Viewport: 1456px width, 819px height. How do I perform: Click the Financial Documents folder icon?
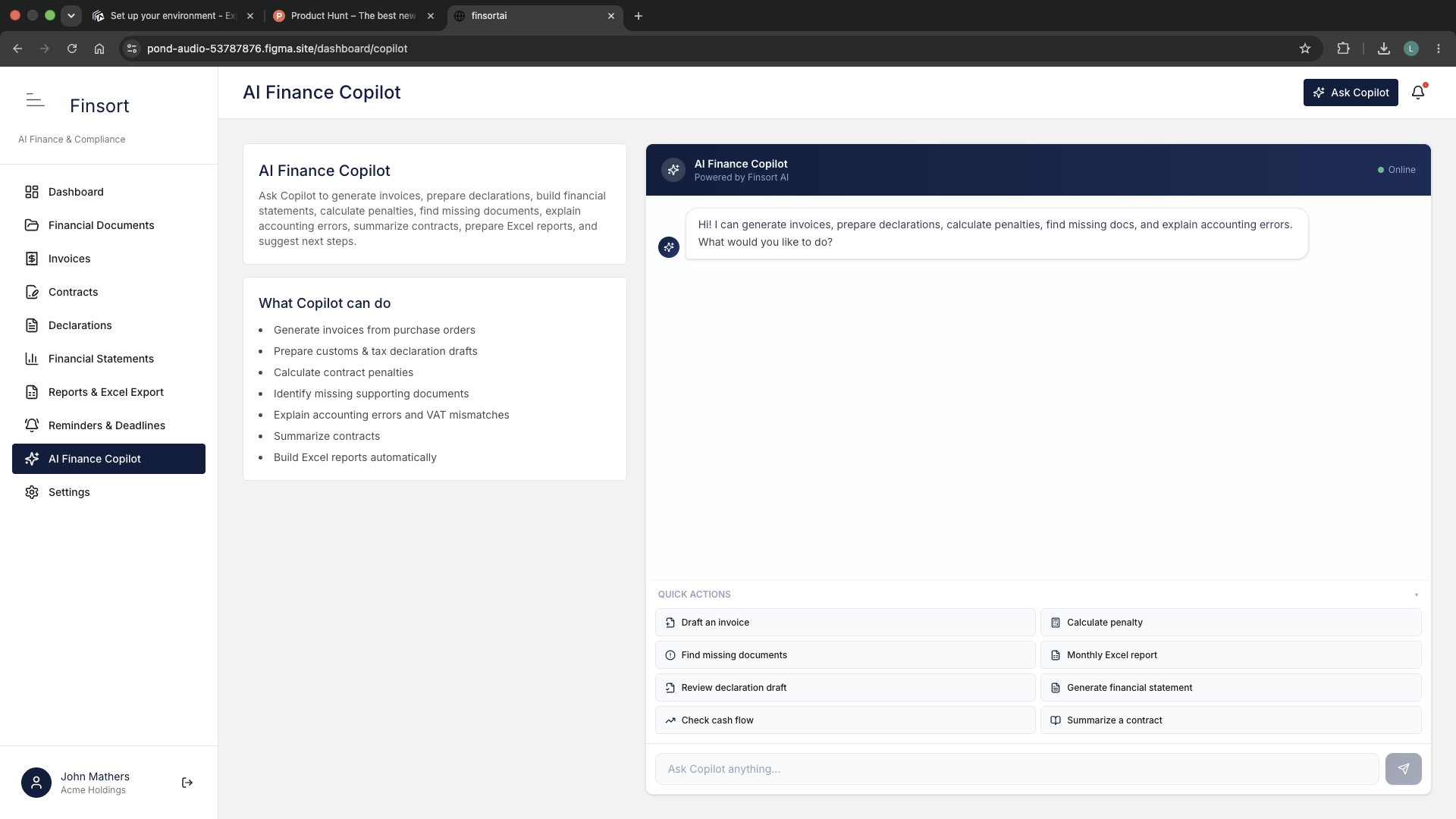32,225
